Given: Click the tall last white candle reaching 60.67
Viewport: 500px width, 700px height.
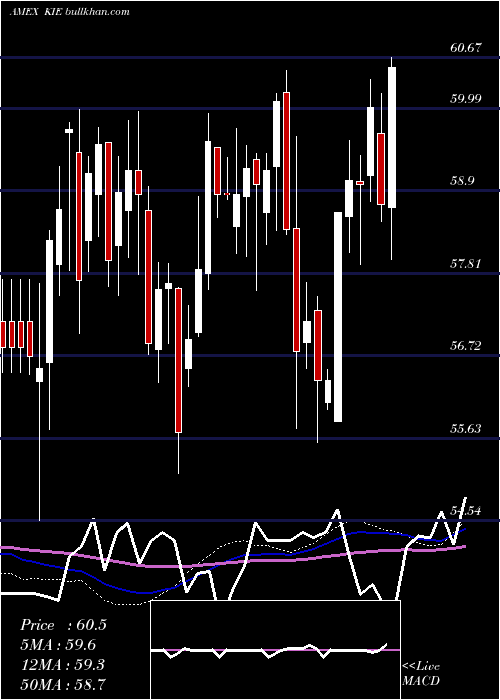Looking at the screenshot, I should pos(392,138).
